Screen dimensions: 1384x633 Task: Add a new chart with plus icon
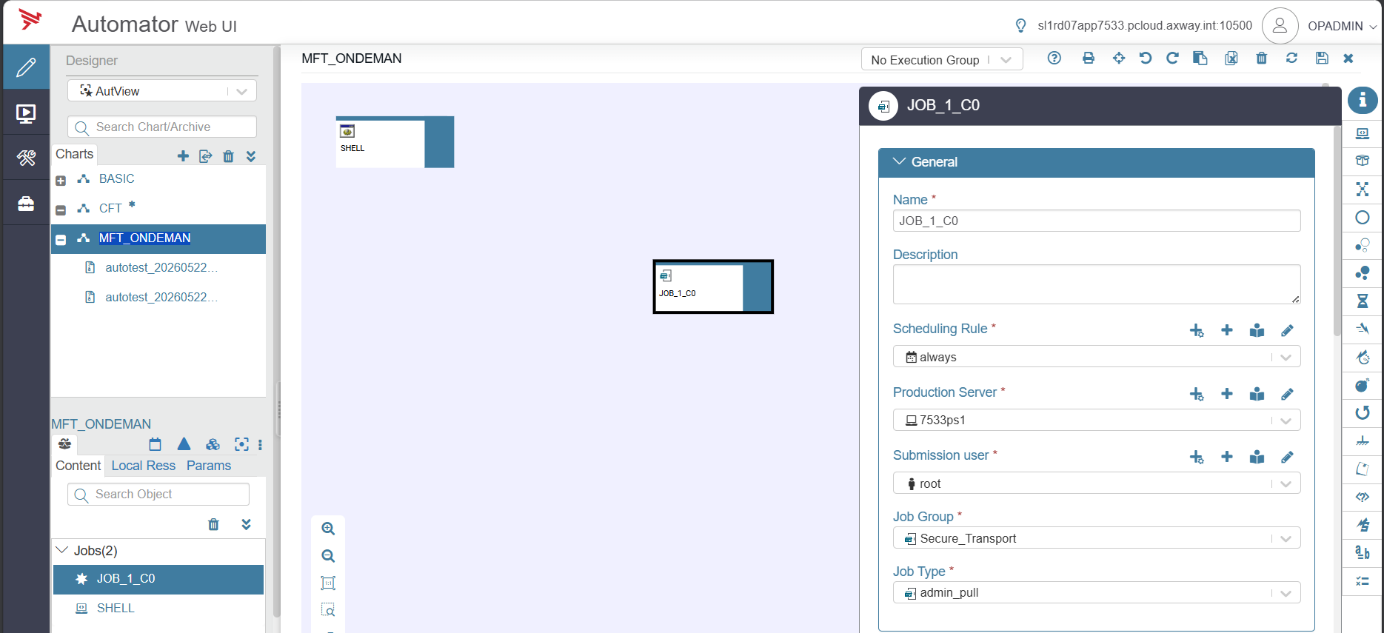click(x=183, y=156)
